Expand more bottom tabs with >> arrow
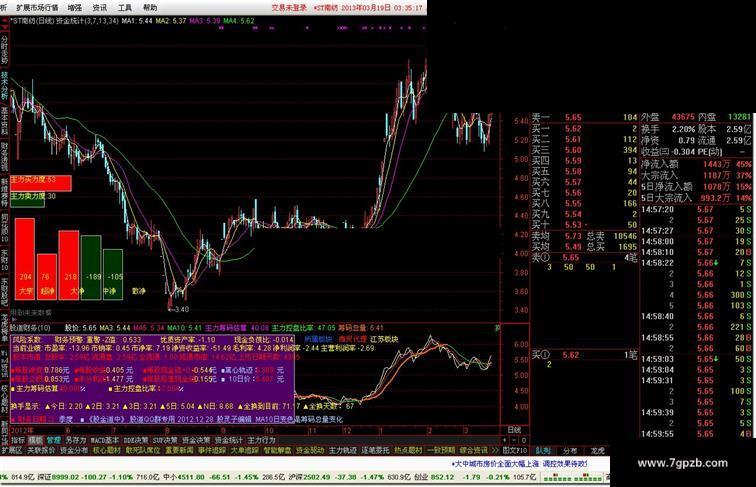This screenshot has width=756, height=487. coord(495,450)
